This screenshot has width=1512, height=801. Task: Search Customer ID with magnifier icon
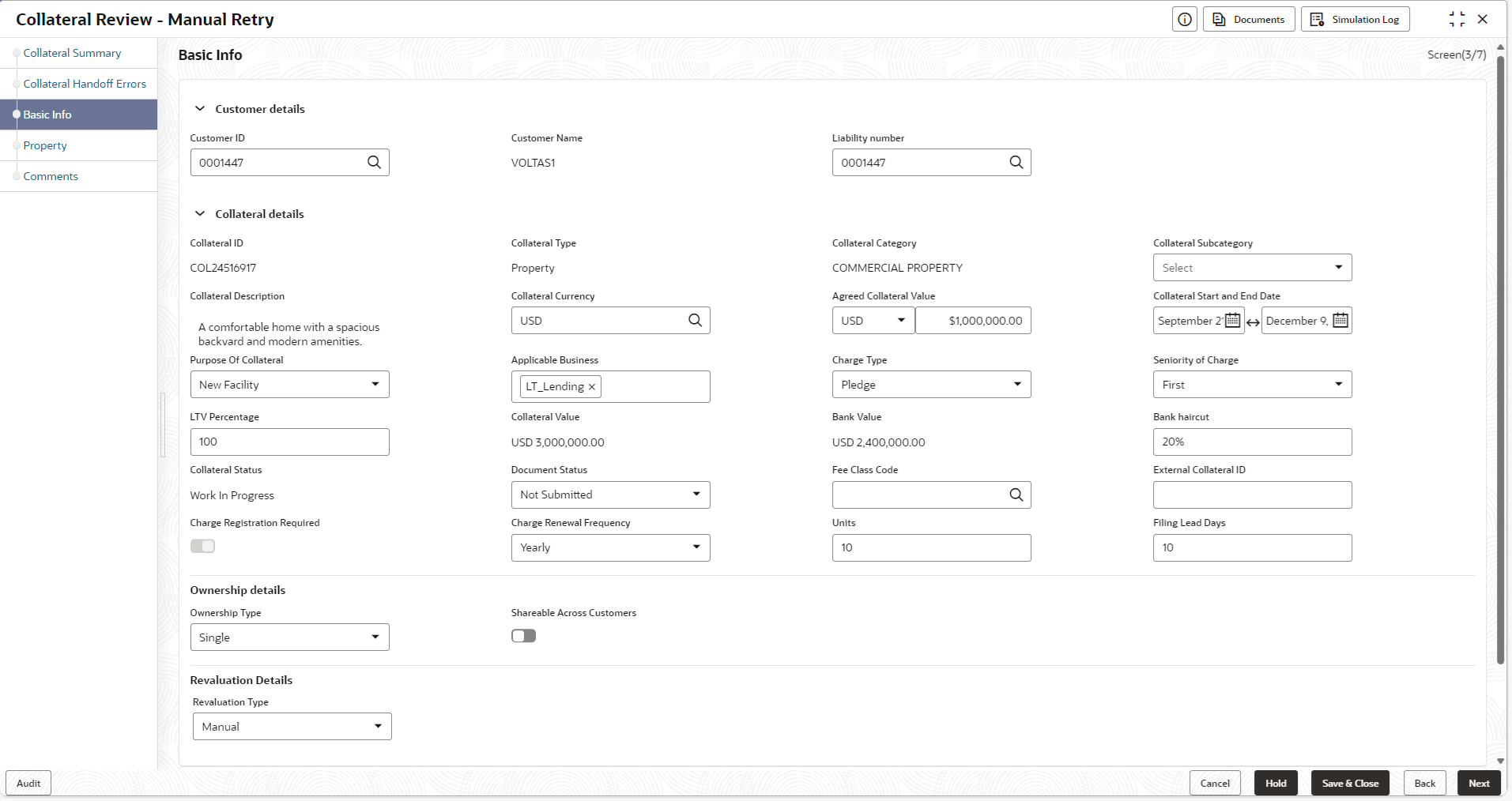tap(374, 162)
